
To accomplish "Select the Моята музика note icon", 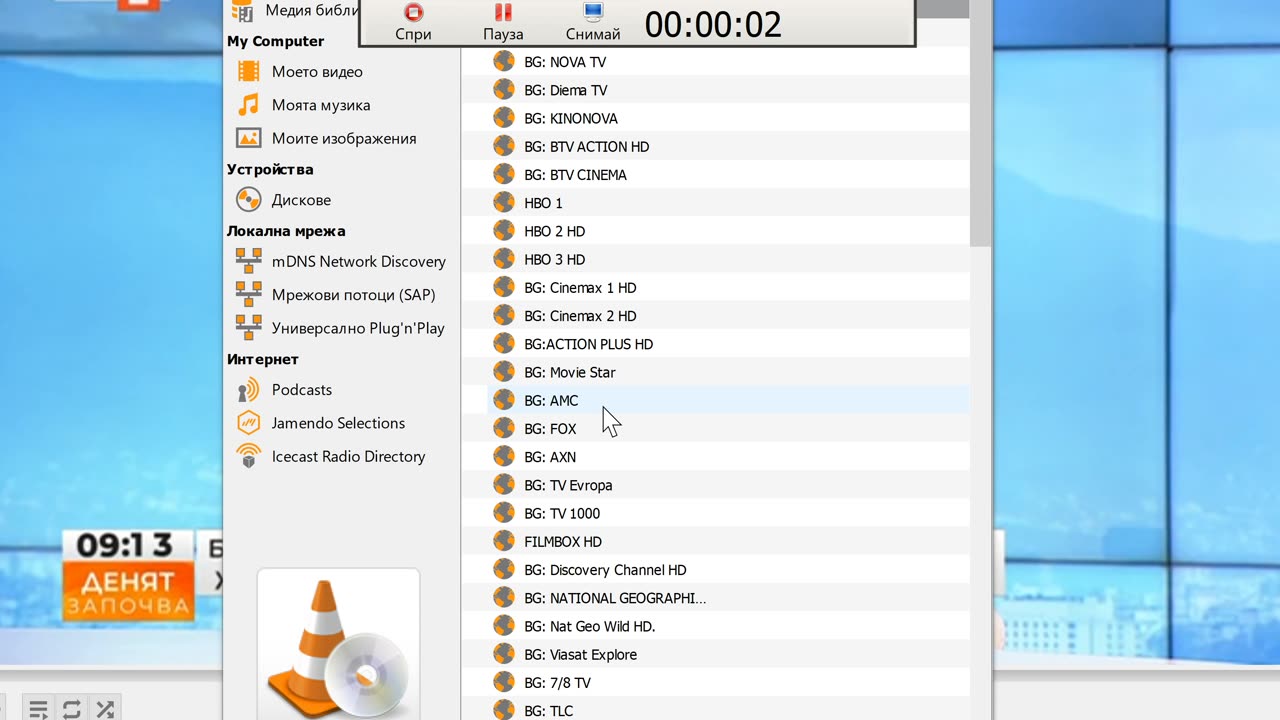I will [x=248, y=105].
